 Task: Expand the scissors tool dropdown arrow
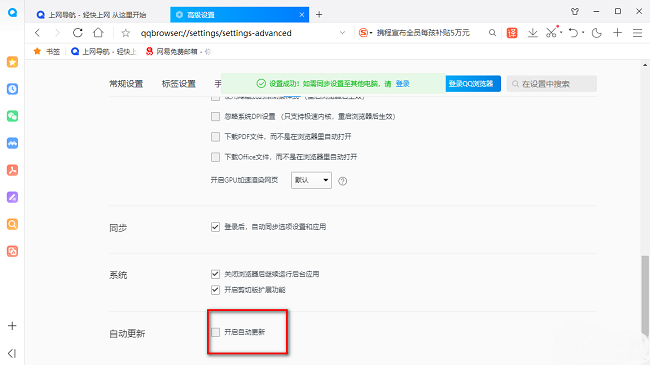pyautogui.click(x=561, y=33)
